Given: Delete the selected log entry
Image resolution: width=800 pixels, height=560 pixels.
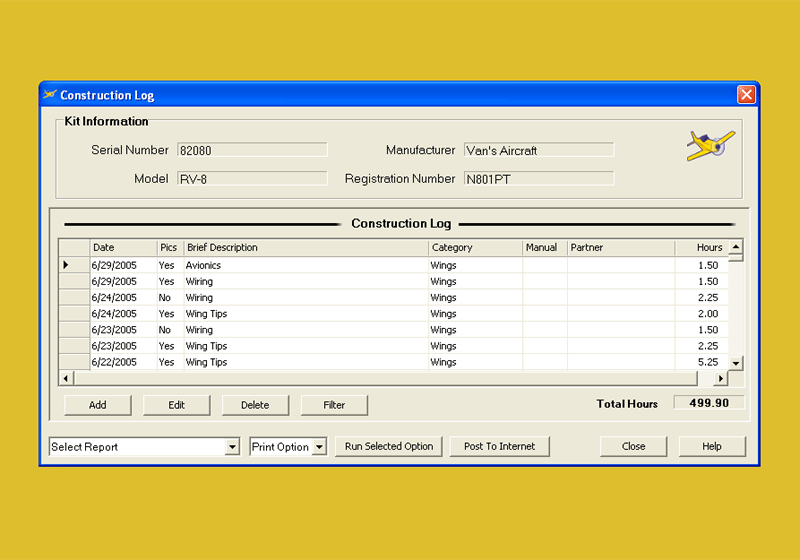Looking at the screenshot, I should click(255, 405).
